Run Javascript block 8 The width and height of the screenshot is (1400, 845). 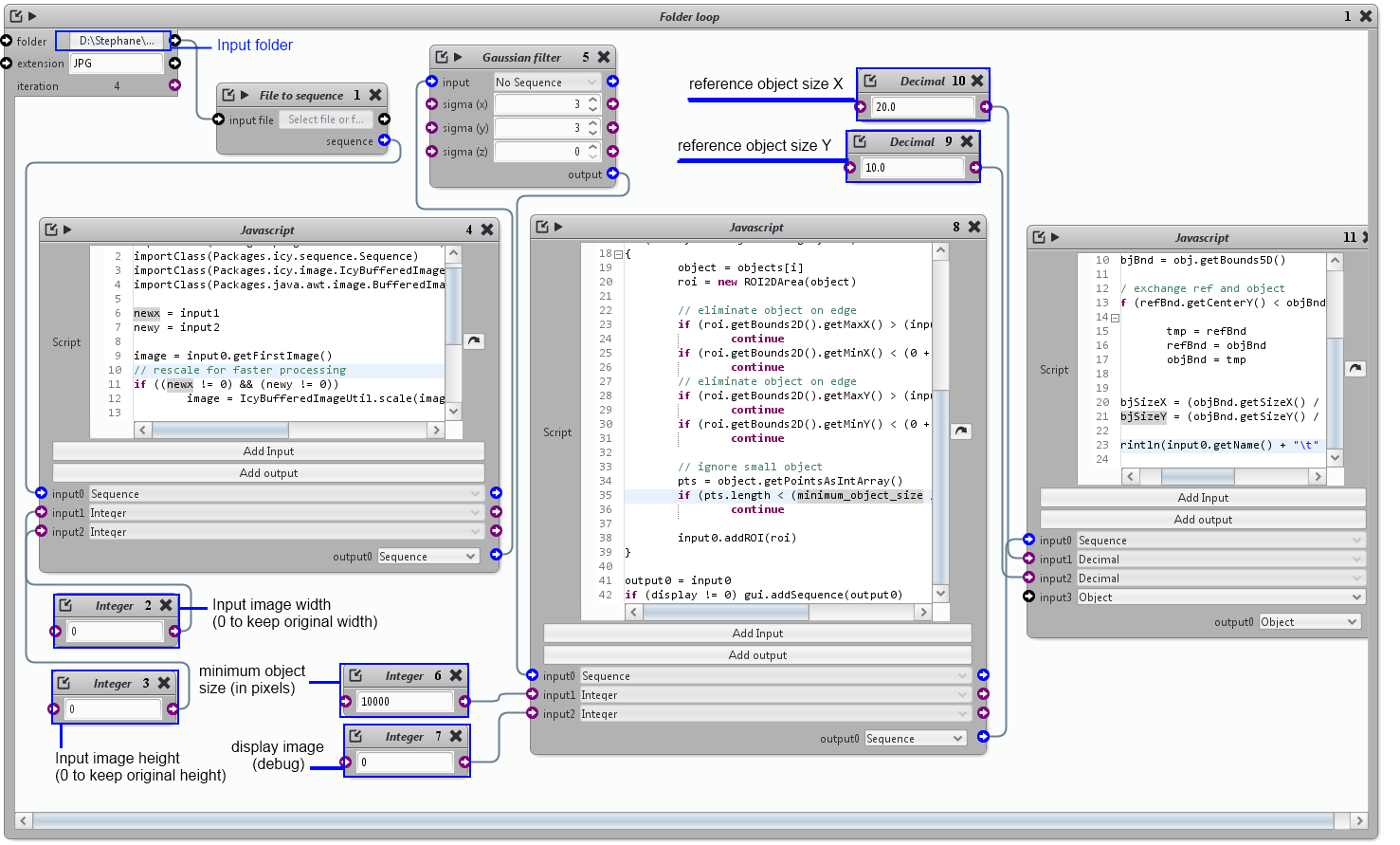point(556,227)
